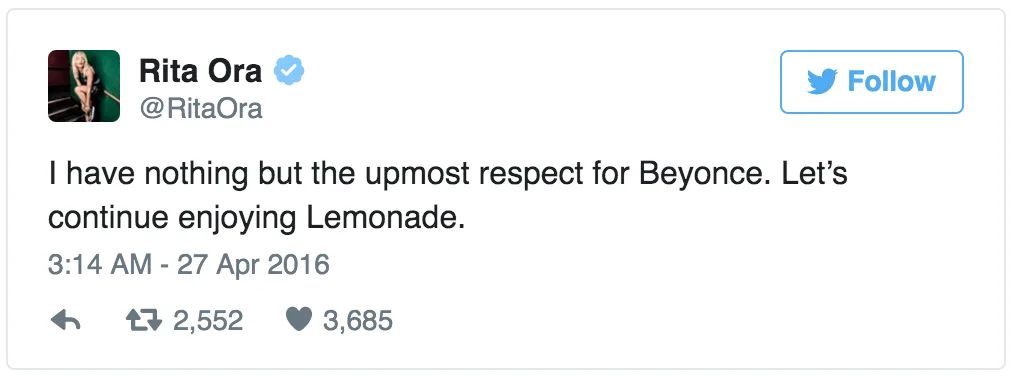
Task: View the 3,685 likes count
Action: click(358, 320)
